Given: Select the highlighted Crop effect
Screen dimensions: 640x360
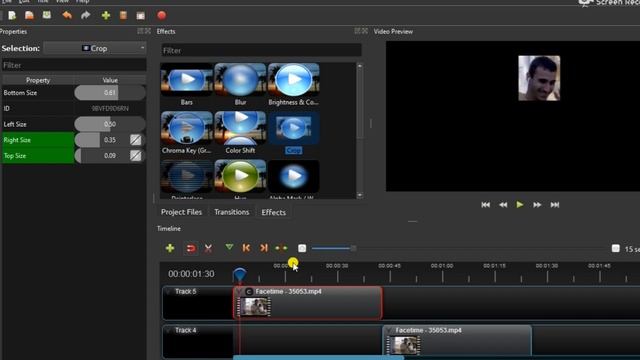Looking at the screenshot, I should point(293,133).
